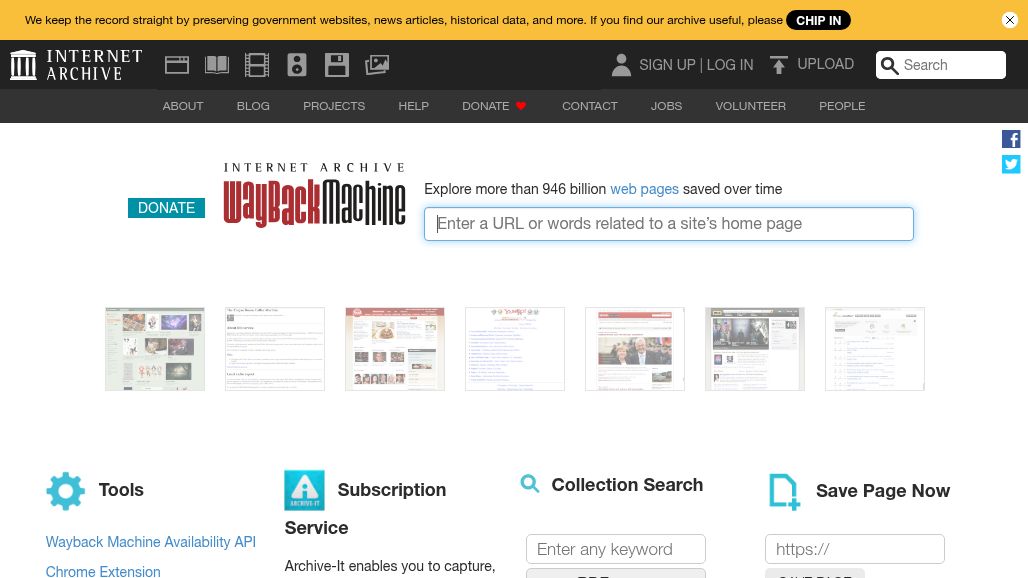Open the DONATE menu item with heart
The height and width of the screenshot is (578, 1028).
coord(494,106)
